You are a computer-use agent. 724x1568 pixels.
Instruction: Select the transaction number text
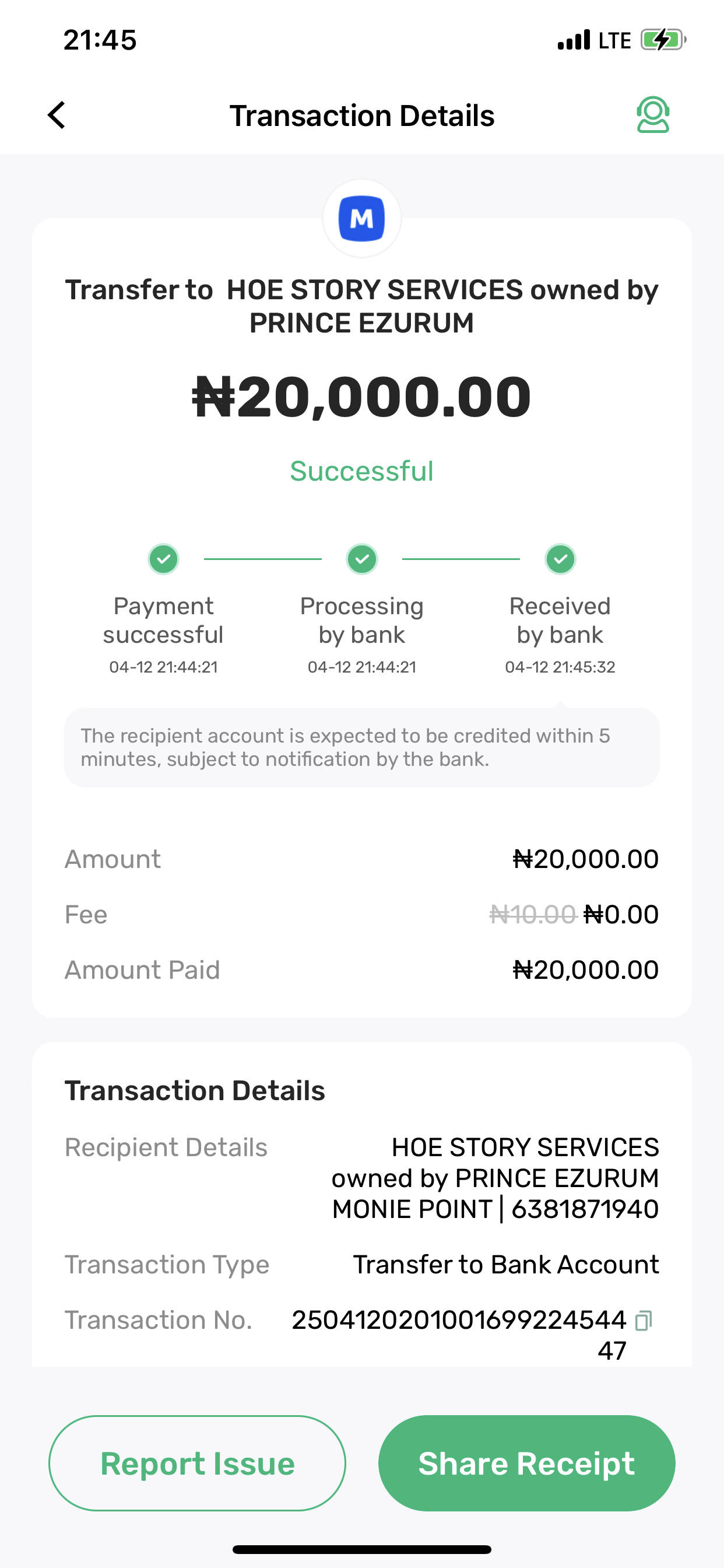coord(459,1320)
